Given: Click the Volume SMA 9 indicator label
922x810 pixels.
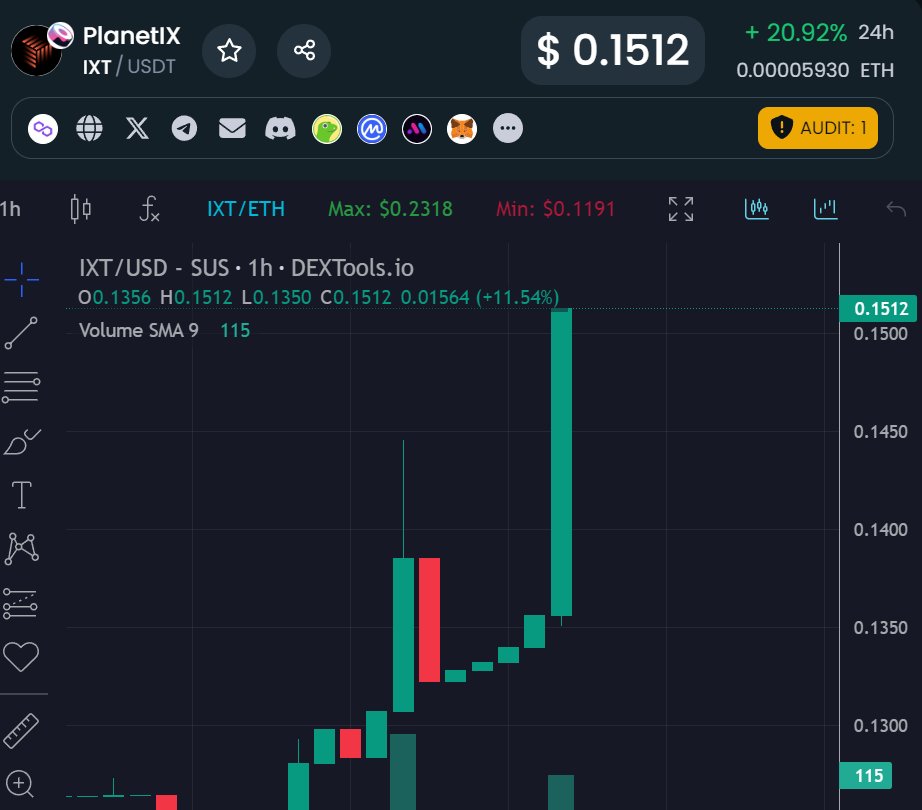Looking at the screenshot, I should click(139, 330).
